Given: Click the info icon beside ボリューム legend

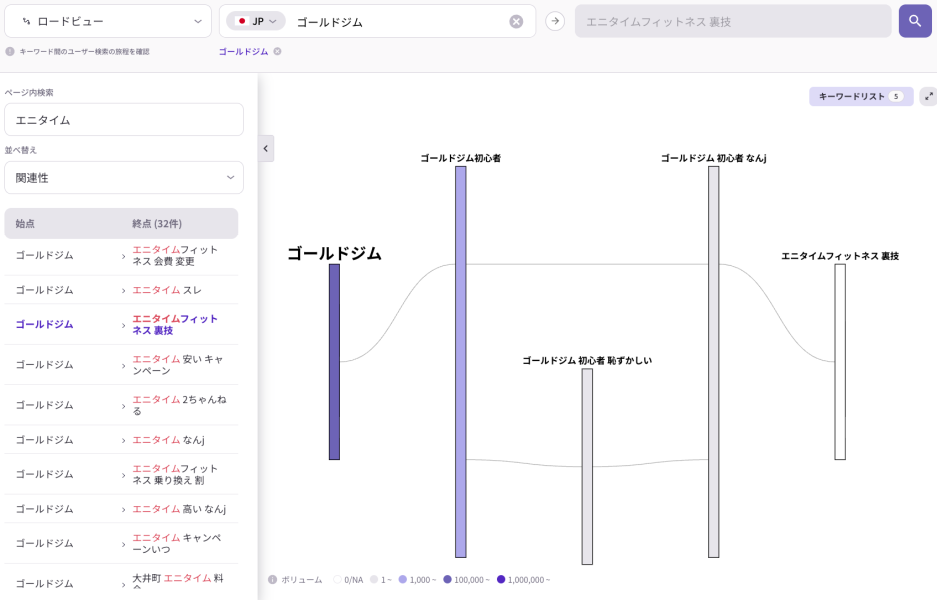Looking at the screenshot, I should 270,579.
